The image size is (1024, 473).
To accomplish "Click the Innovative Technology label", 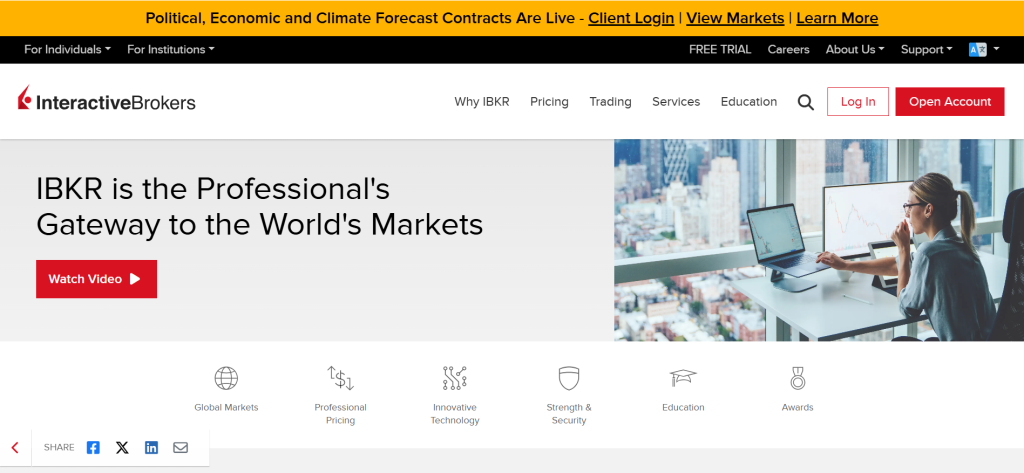I will pyautogui.click(x=455, y=414).
